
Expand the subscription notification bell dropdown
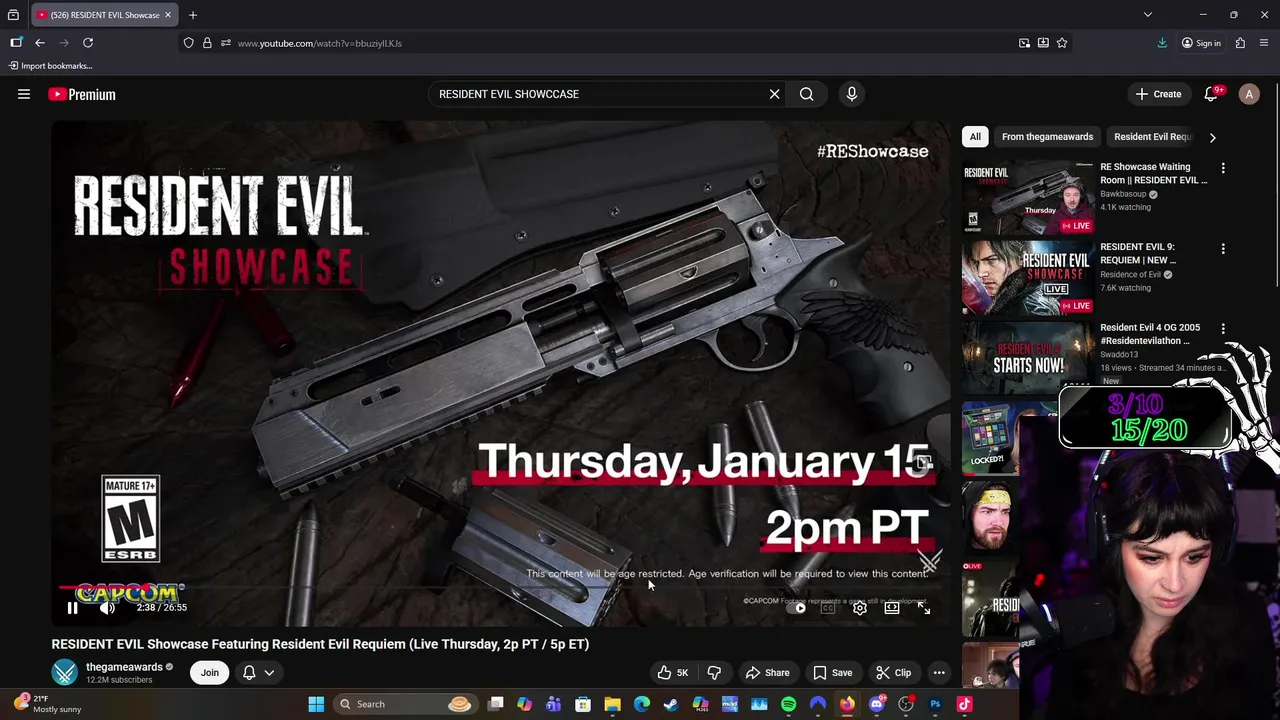coord(258,673)
